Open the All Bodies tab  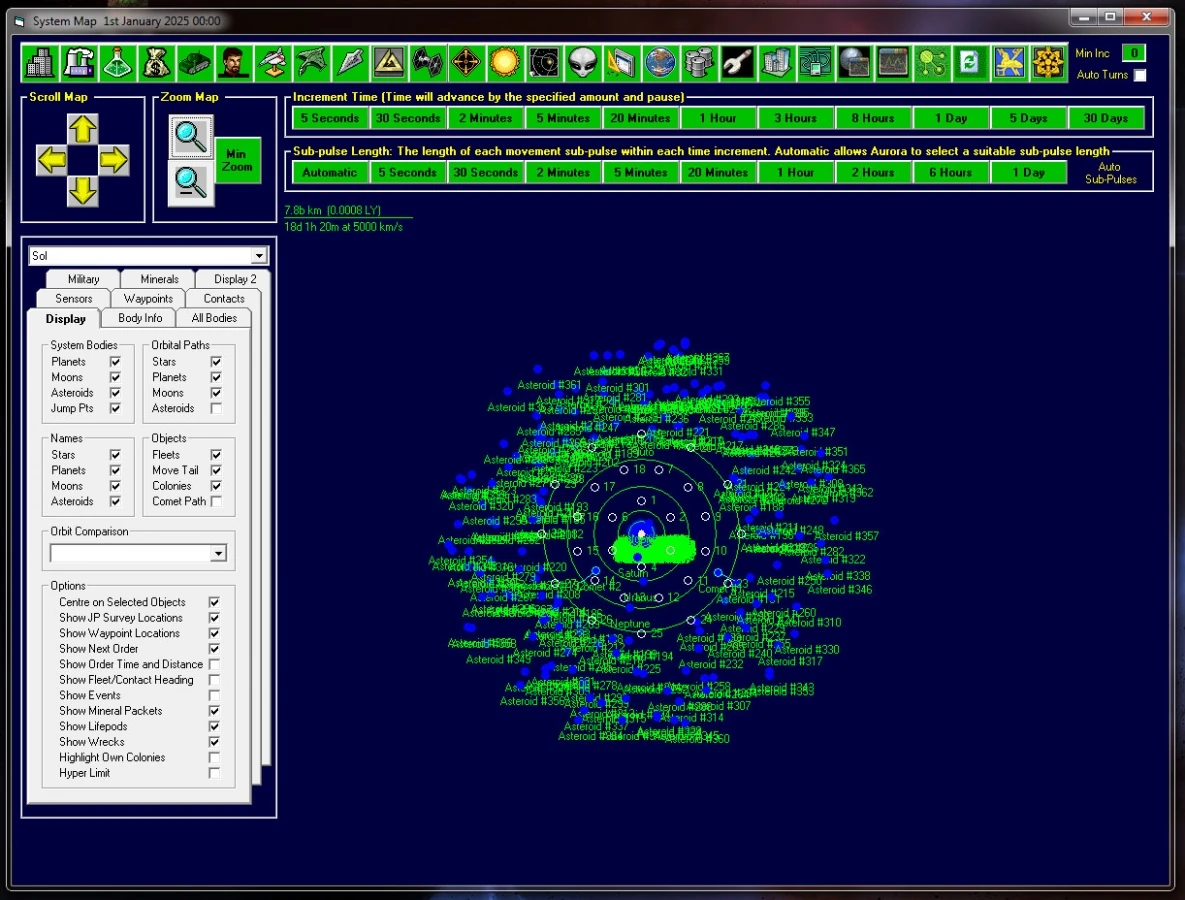click(x=214, y=318)
